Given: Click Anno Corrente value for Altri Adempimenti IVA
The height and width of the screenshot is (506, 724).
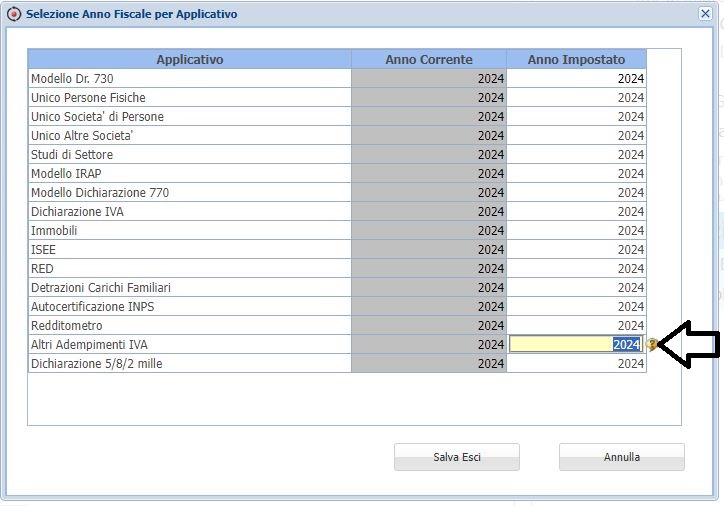Looking at the screenshot, I should point(428,344).
